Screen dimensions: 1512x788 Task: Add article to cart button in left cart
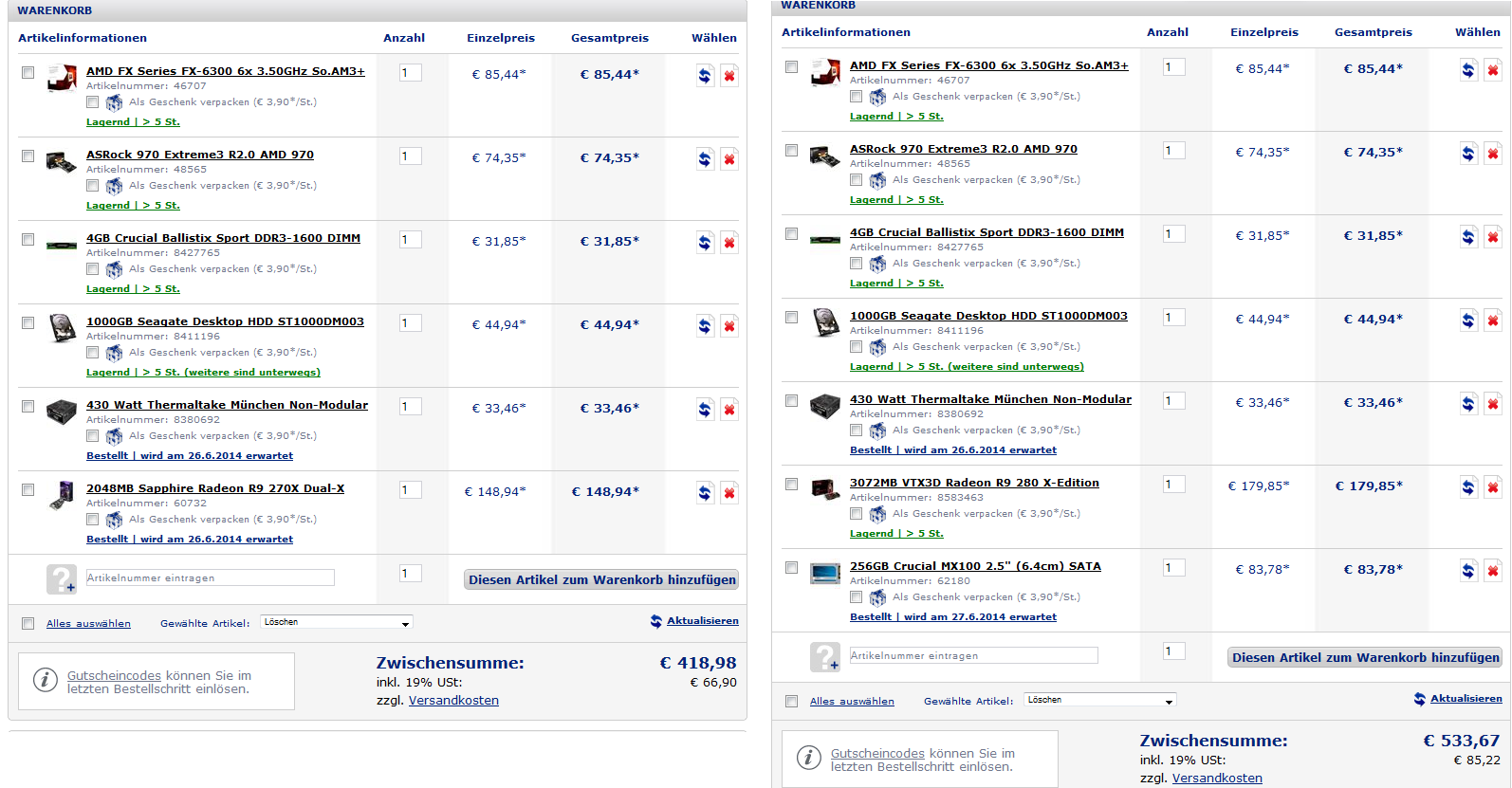(x=601, y=579)
